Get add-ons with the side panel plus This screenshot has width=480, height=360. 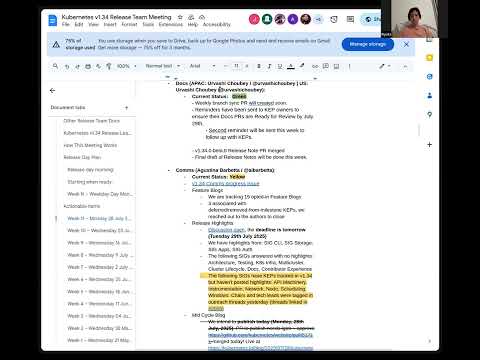[429, 144]
